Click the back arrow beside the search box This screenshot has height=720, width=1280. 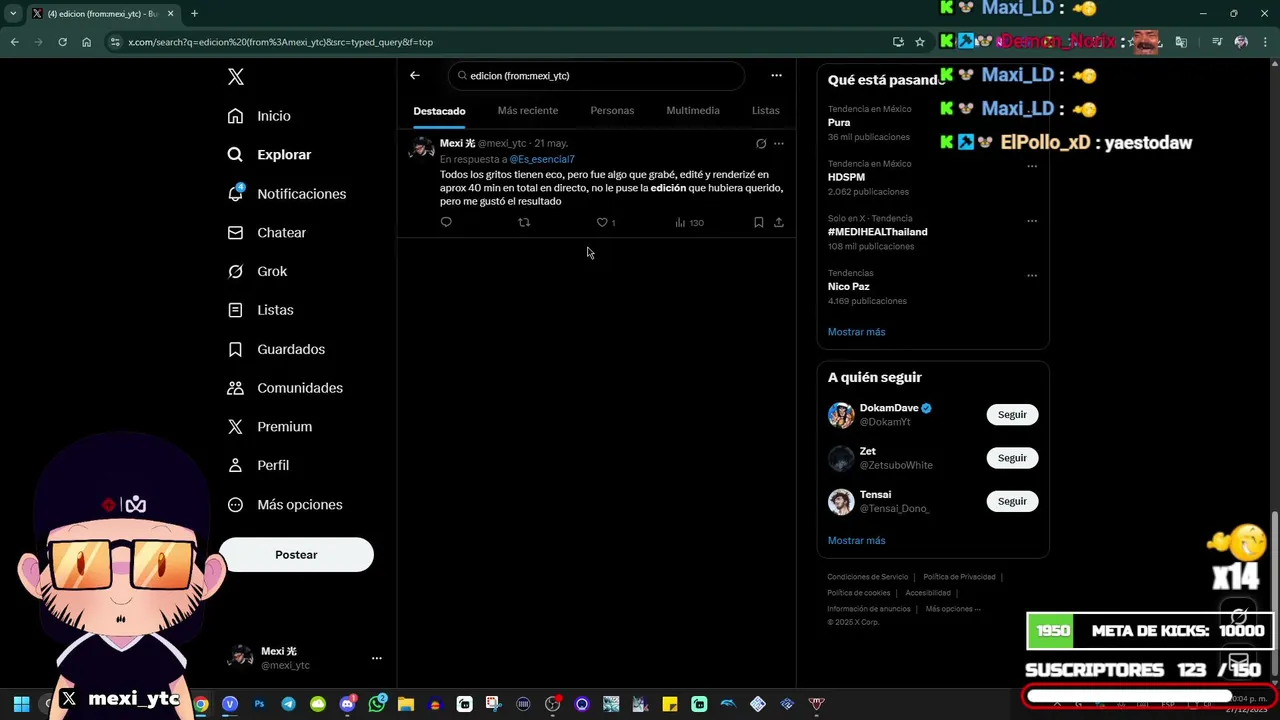[415, 76]
